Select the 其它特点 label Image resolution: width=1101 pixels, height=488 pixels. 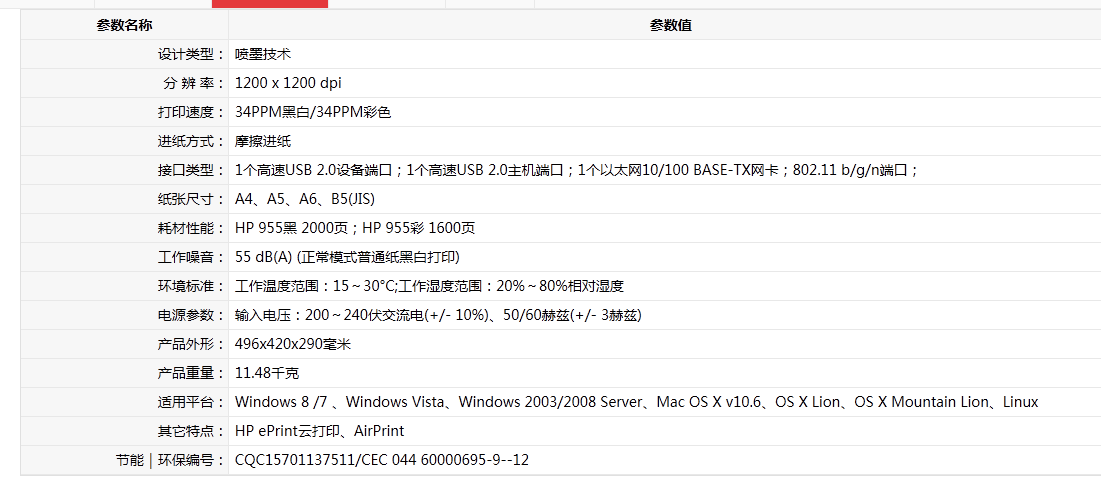[x=190, y=431]
